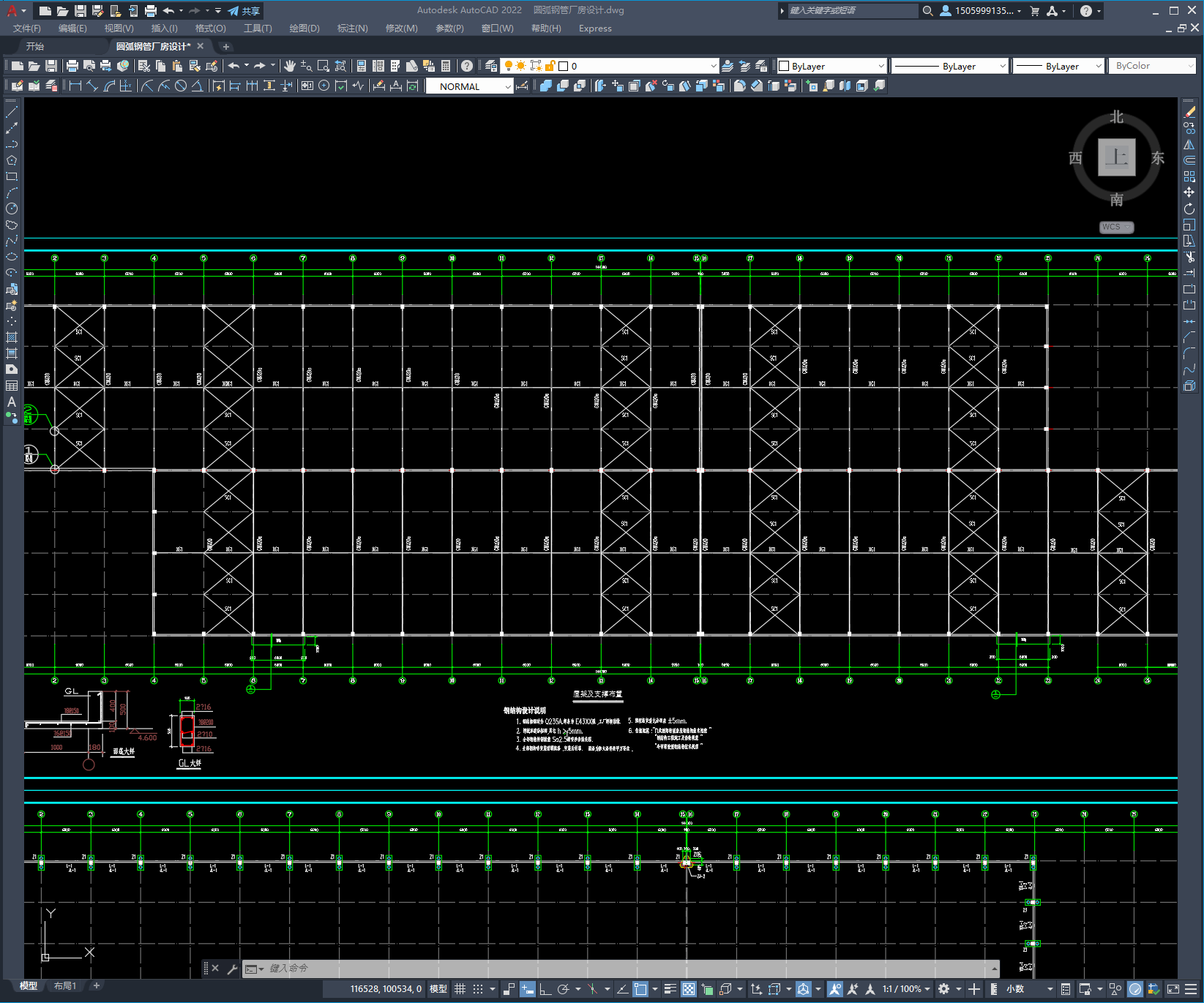Open the Layer Properties Manager icon
Viewport: 1204px width, 1003px height.
click(x=491, y=66)
